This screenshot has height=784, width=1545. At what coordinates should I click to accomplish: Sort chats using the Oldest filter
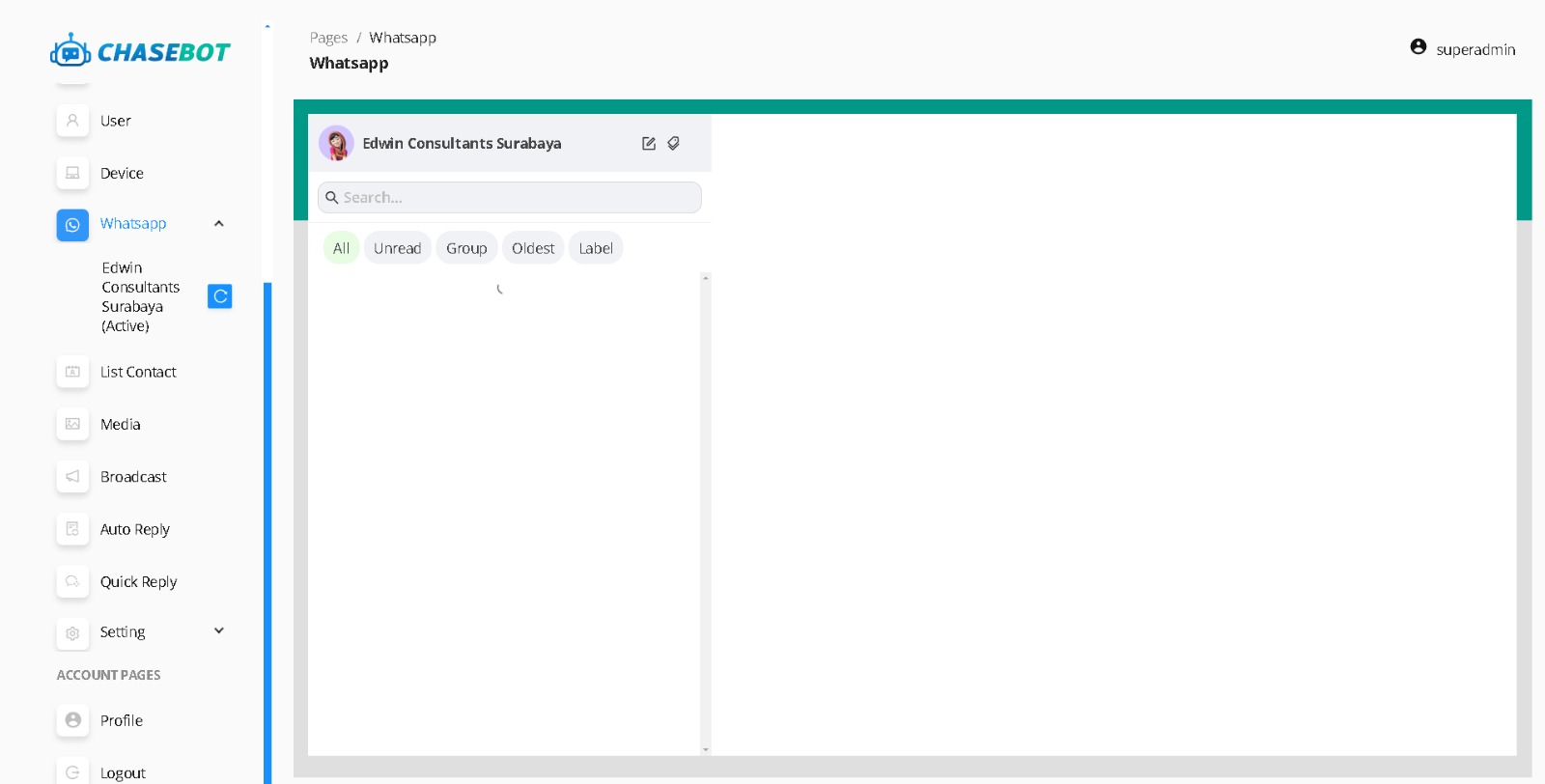533,248
